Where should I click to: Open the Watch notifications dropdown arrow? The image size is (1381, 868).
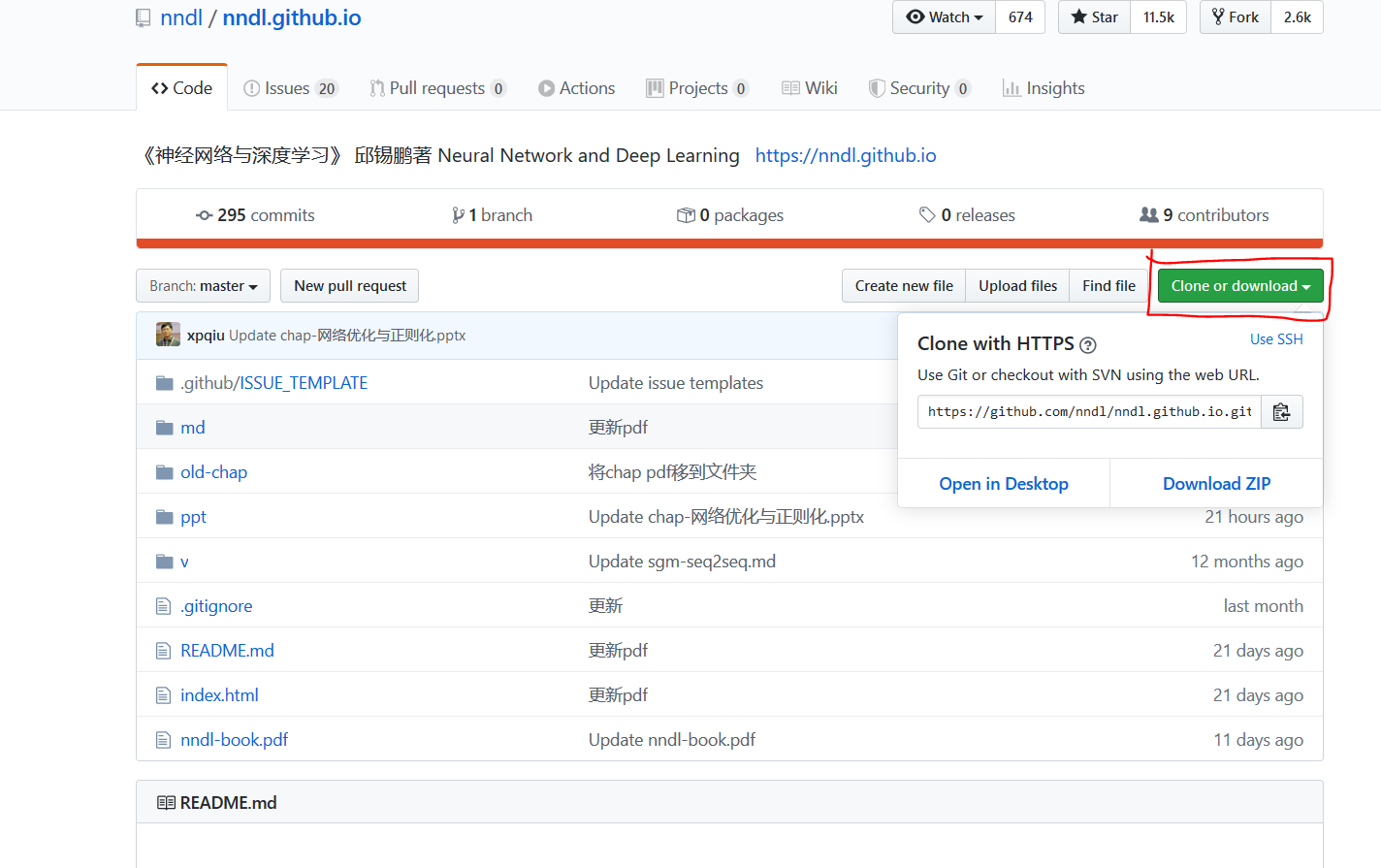pyautogui.click(x=978, y=16)
